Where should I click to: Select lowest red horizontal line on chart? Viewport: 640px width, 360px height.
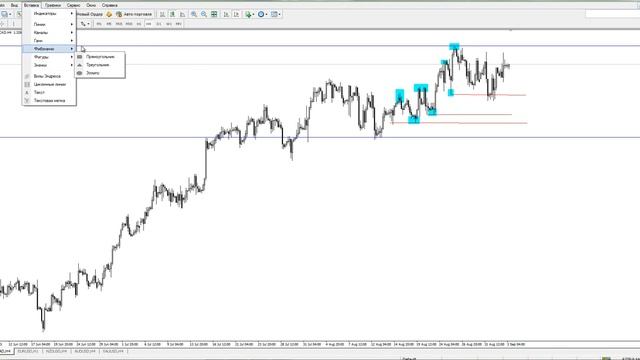point(460,123)
